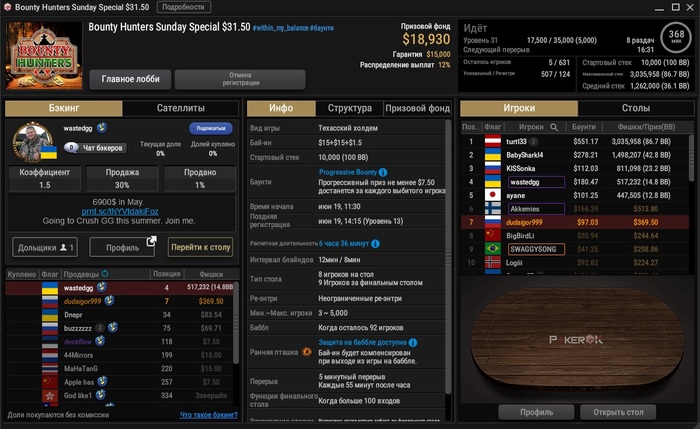Click the Japan flag in ayane row

[x=493, y=195]
